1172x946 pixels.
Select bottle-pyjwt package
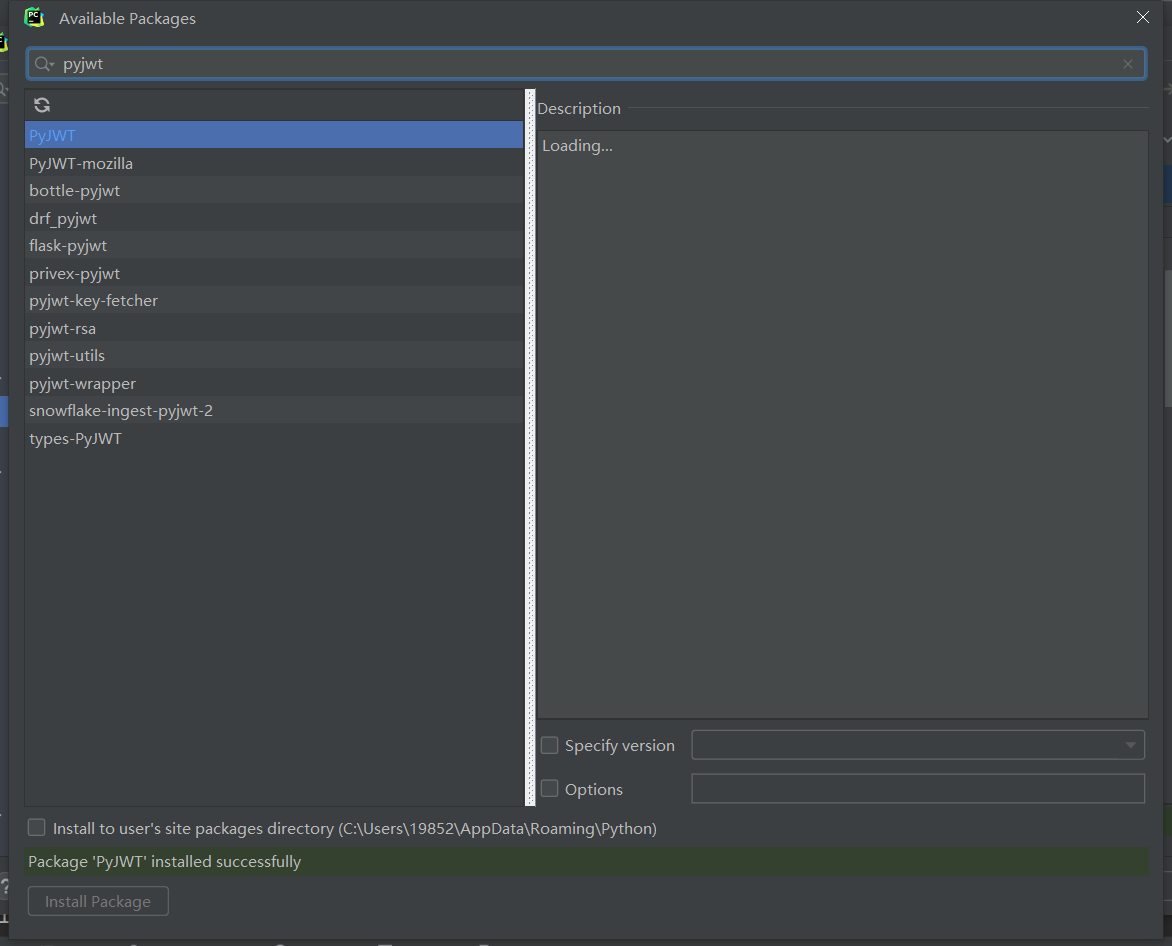274,191
